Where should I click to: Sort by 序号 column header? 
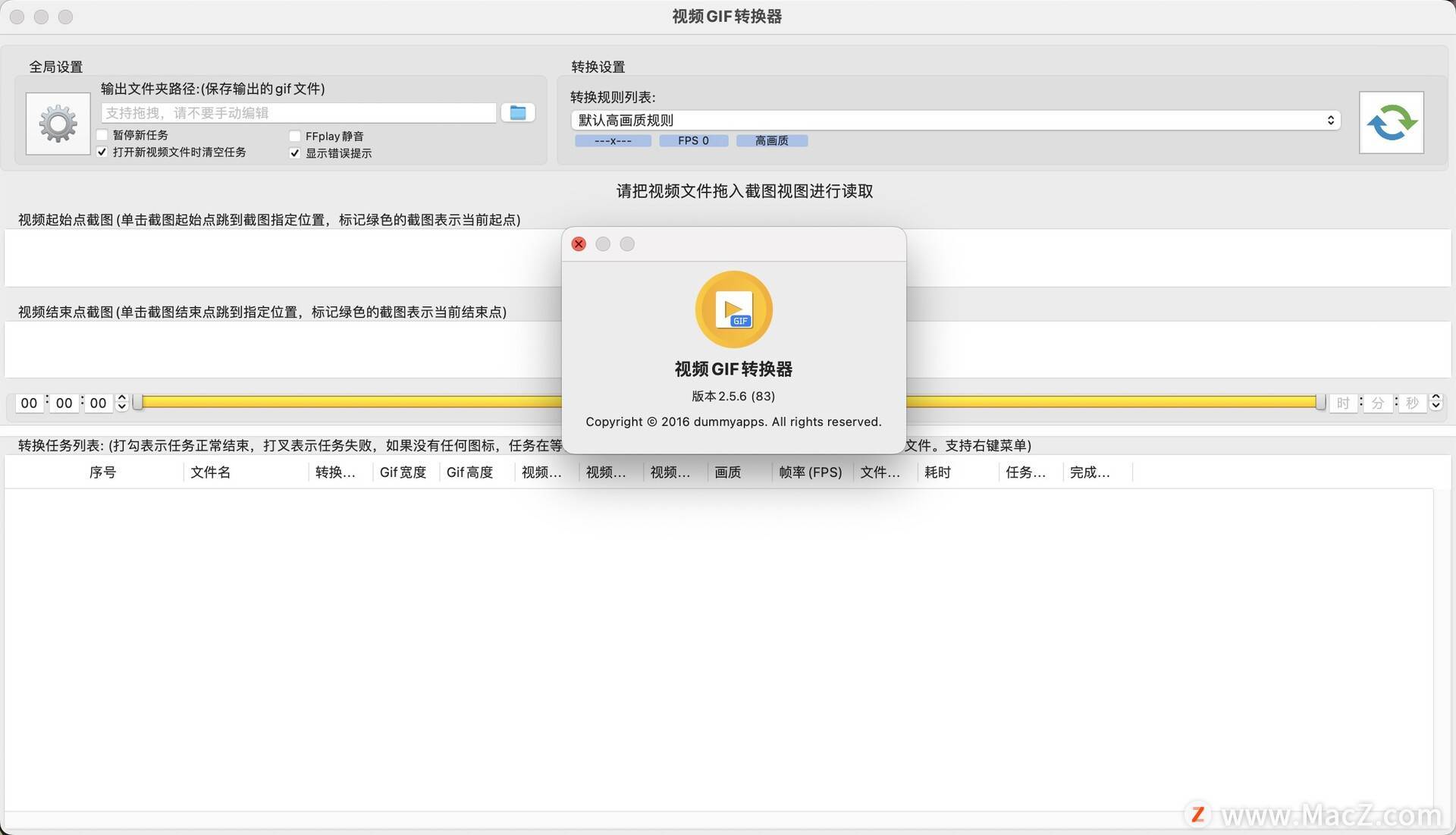pyautogui.click(x=102, y=472)
